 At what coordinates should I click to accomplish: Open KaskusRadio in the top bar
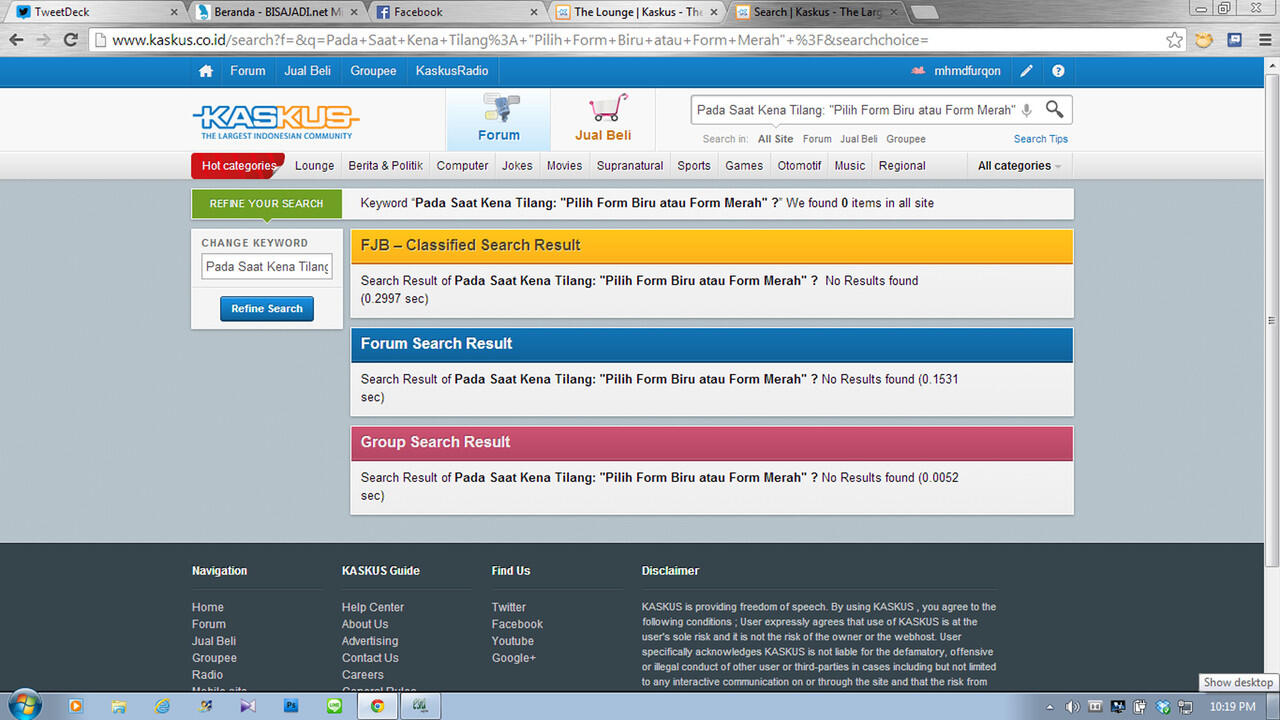tap(452, 71)
